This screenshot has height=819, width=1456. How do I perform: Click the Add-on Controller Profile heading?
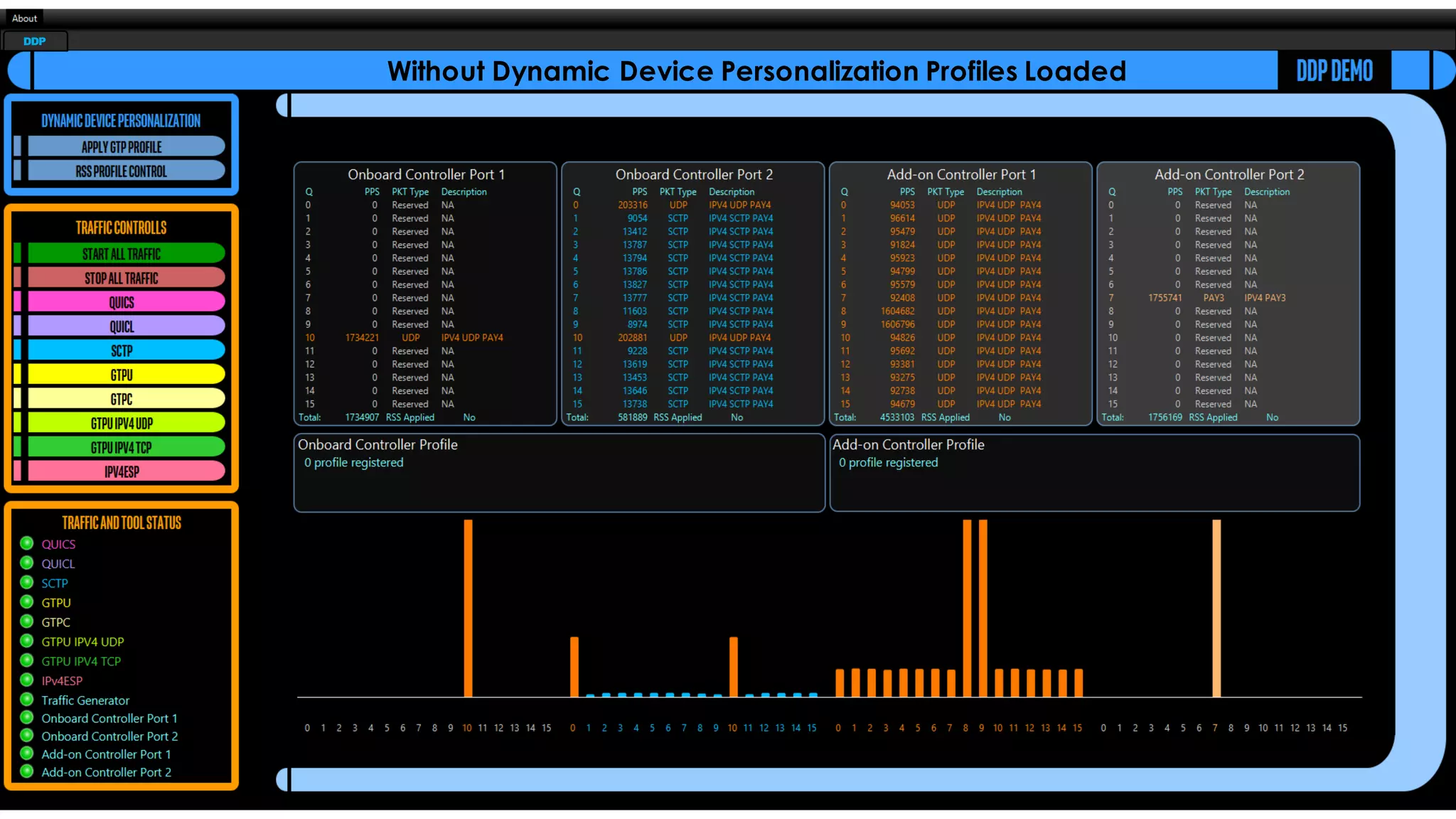click(x=909, y=444)
